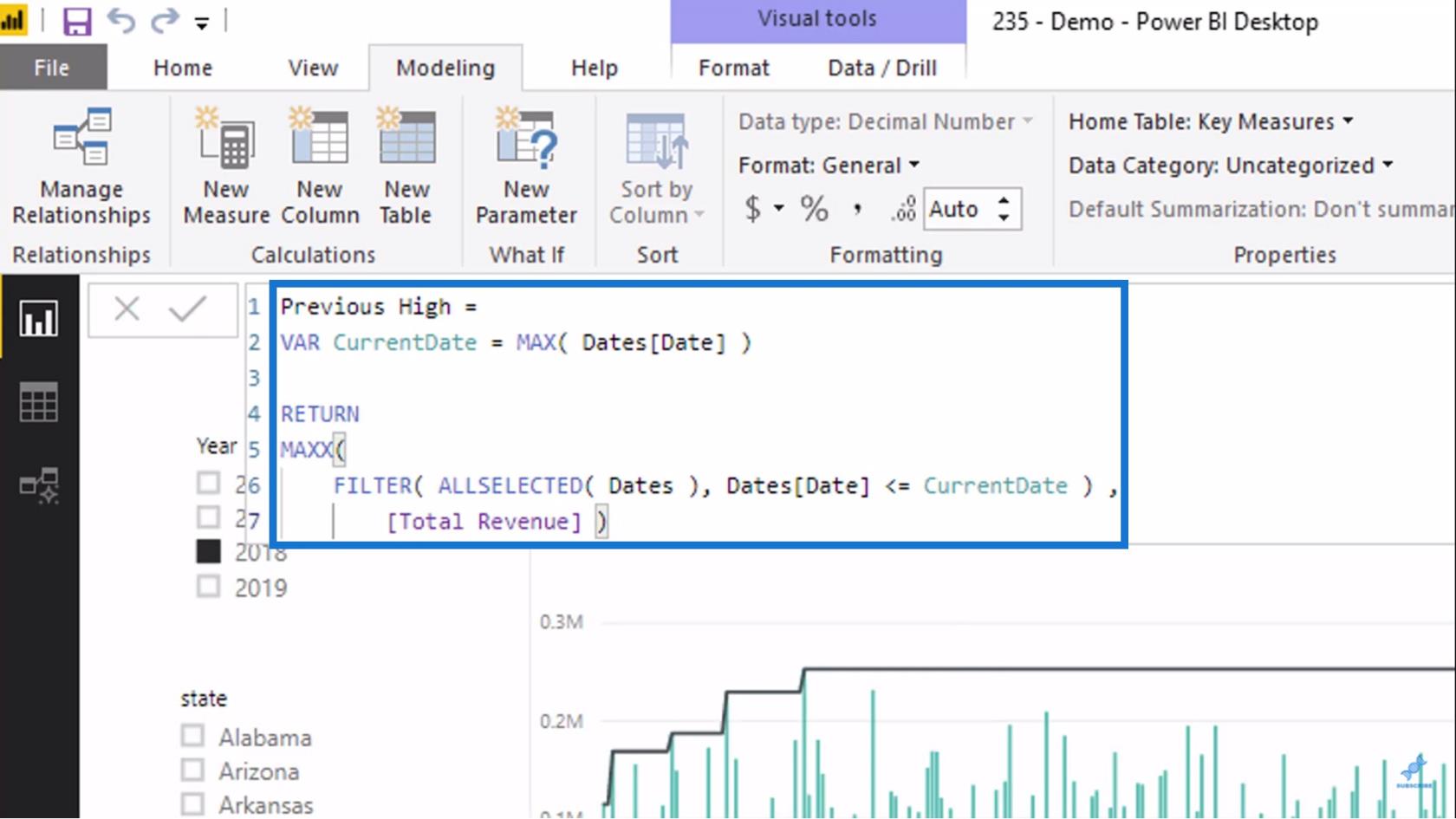The image size is (1456, 819).
Task: Click the Save icon in the title bar
Action: [x=76, y=21]
